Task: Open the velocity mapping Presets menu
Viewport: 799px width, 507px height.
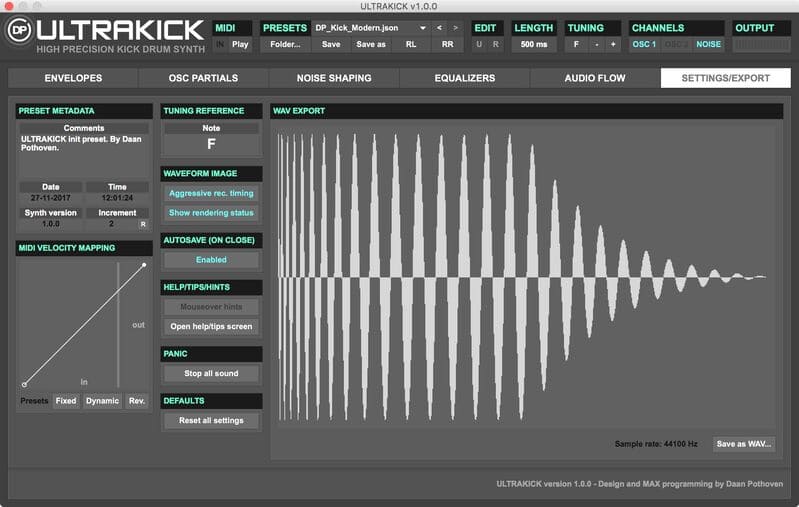Action: pos(34,401)
